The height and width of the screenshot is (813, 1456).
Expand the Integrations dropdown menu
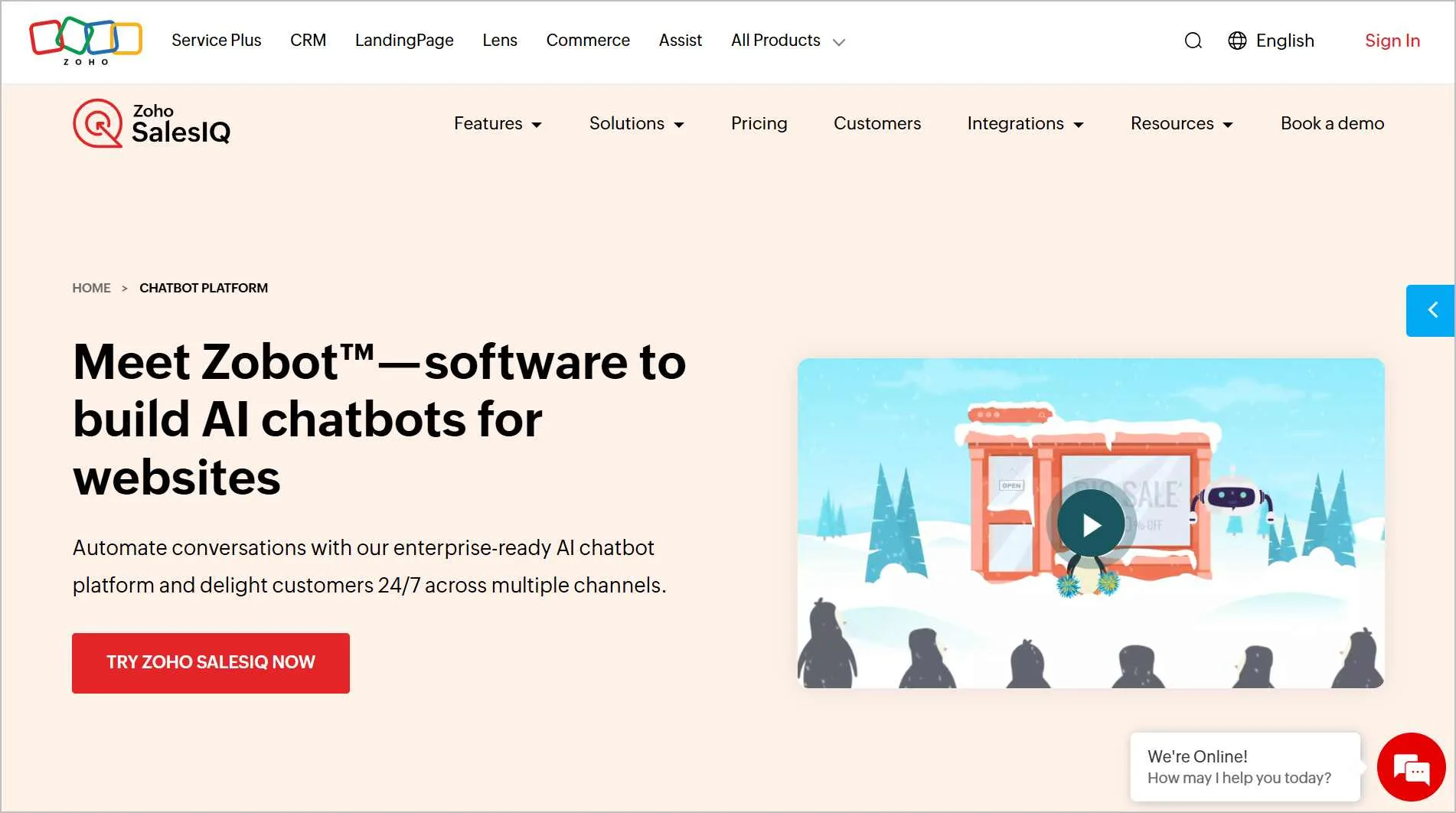click(x=1024, y=123)
